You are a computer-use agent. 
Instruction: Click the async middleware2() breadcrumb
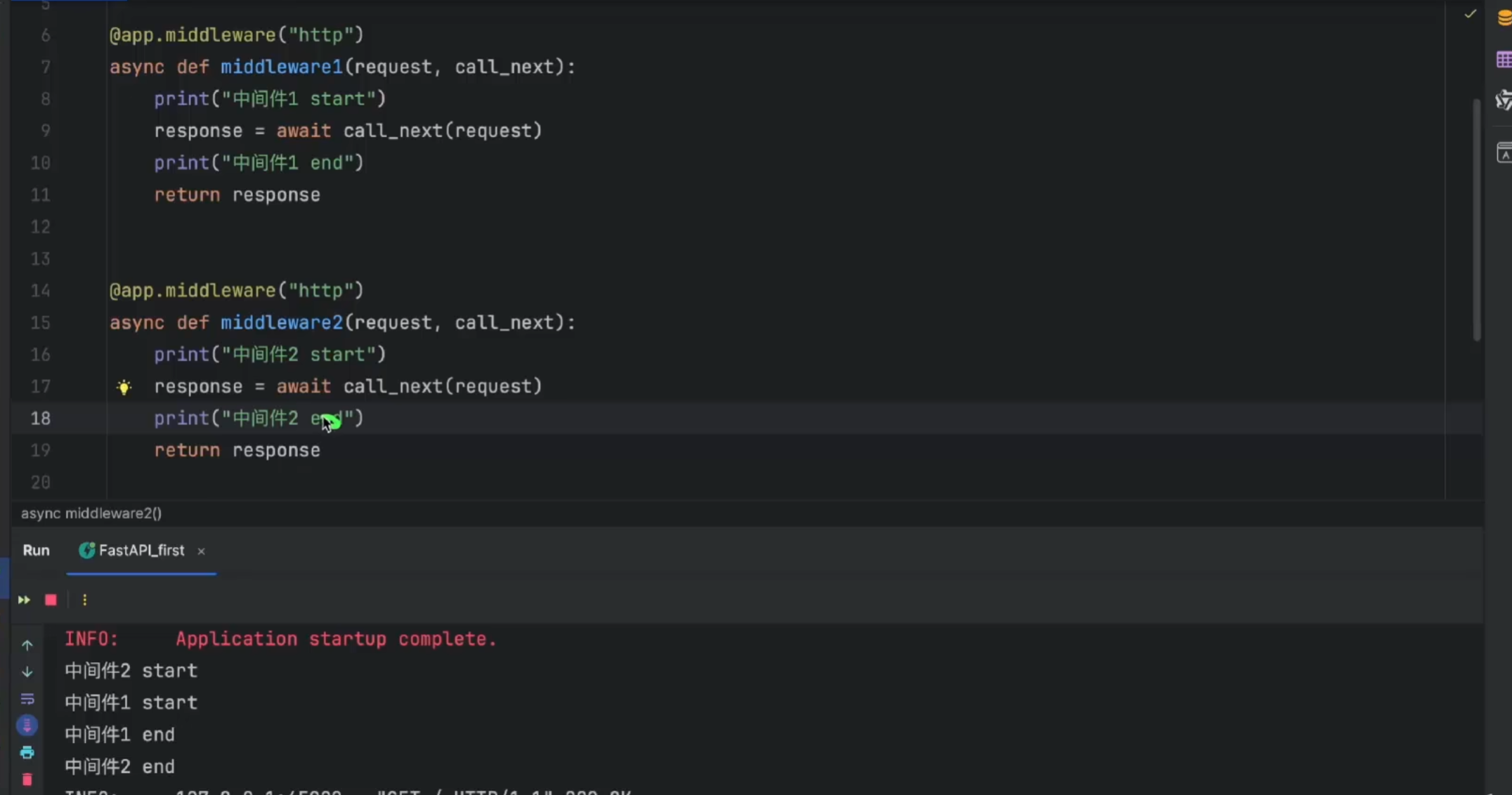[x=91, y=513]
